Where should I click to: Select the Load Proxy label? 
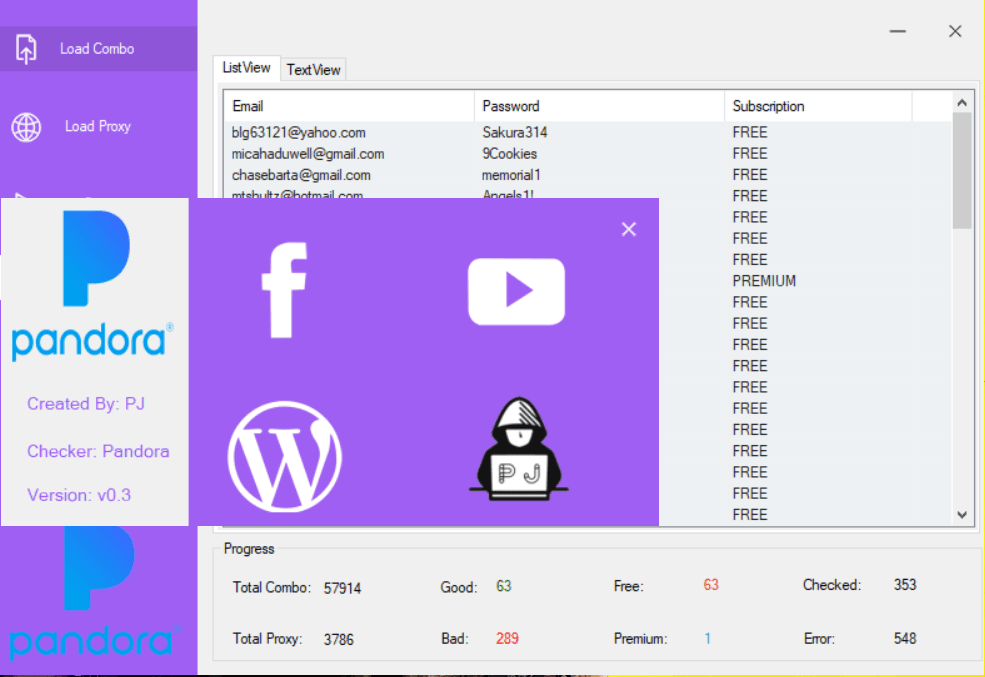[98, 127]
